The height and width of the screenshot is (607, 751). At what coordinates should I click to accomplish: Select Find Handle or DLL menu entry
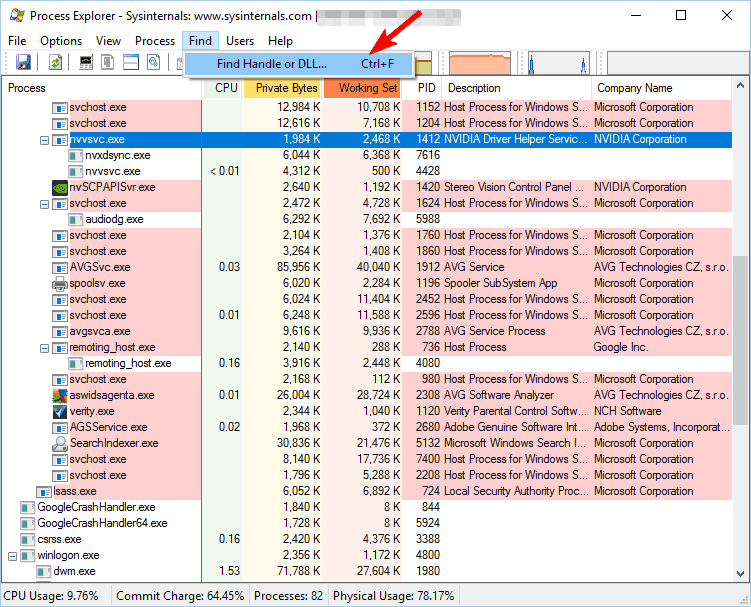pos(298,64)
